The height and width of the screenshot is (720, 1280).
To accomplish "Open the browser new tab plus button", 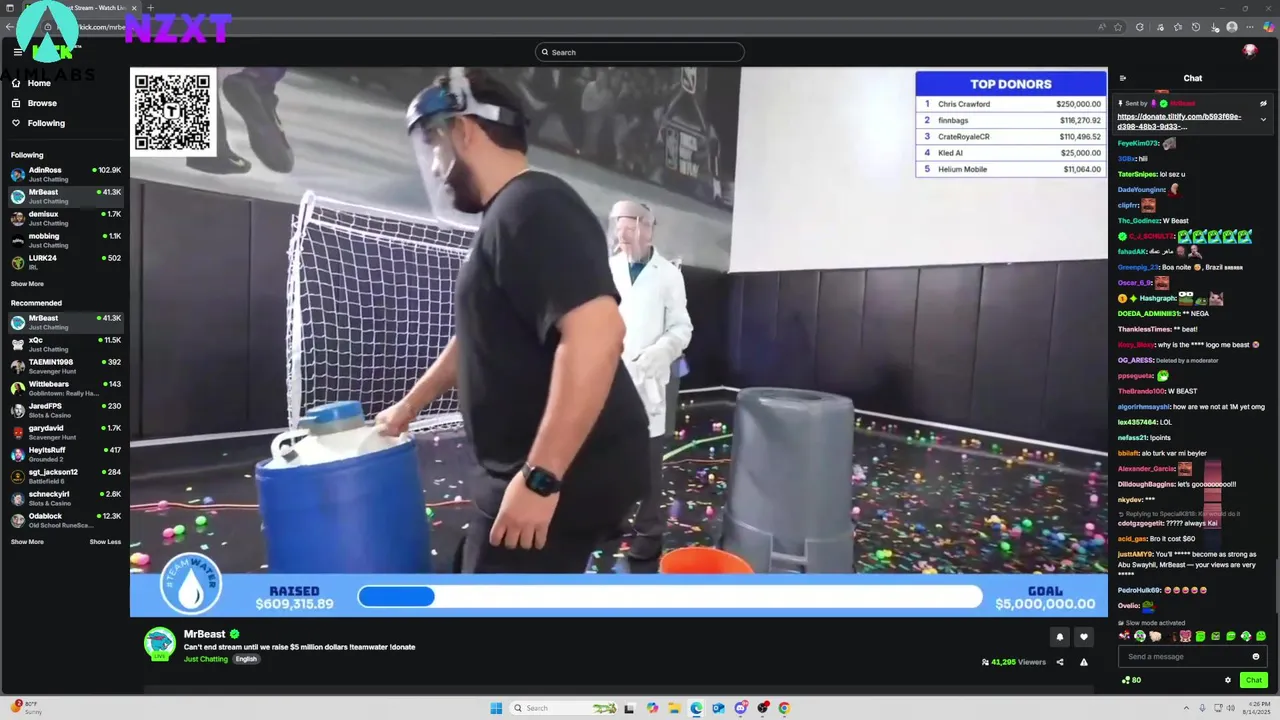I will click(150, 8).
